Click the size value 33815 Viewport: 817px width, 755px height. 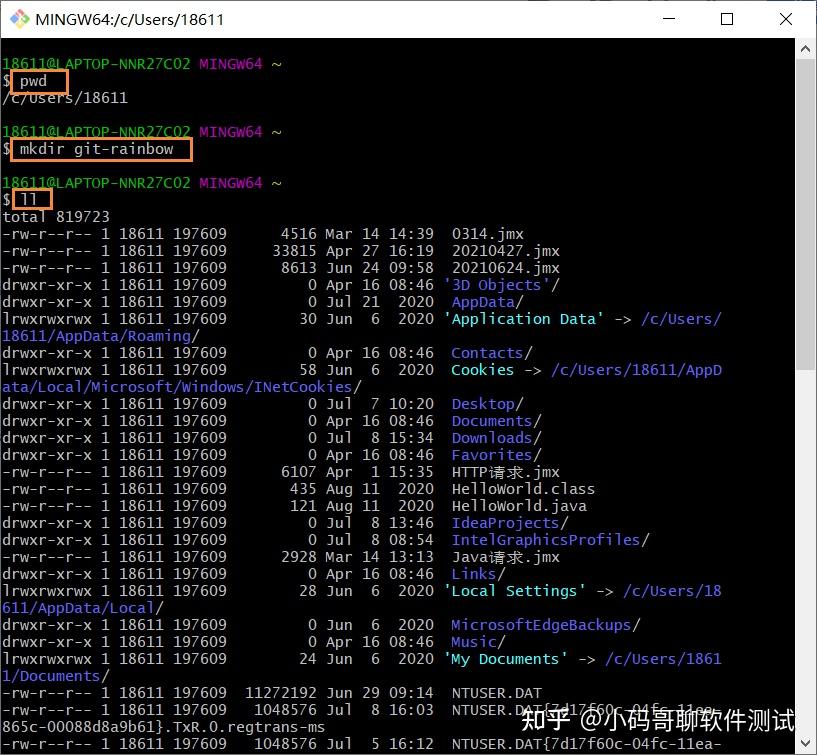(x=294, y=251)
